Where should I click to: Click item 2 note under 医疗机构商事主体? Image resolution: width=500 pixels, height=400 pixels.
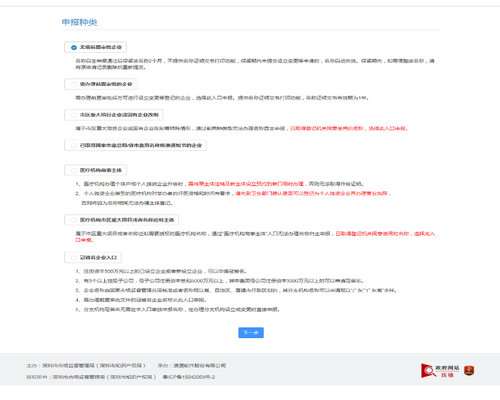click(233, 198)
